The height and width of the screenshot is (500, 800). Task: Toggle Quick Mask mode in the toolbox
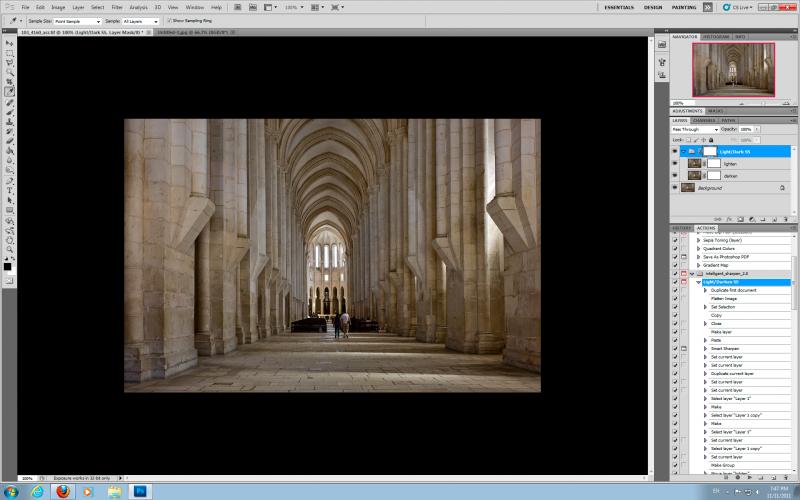(9, 281)
